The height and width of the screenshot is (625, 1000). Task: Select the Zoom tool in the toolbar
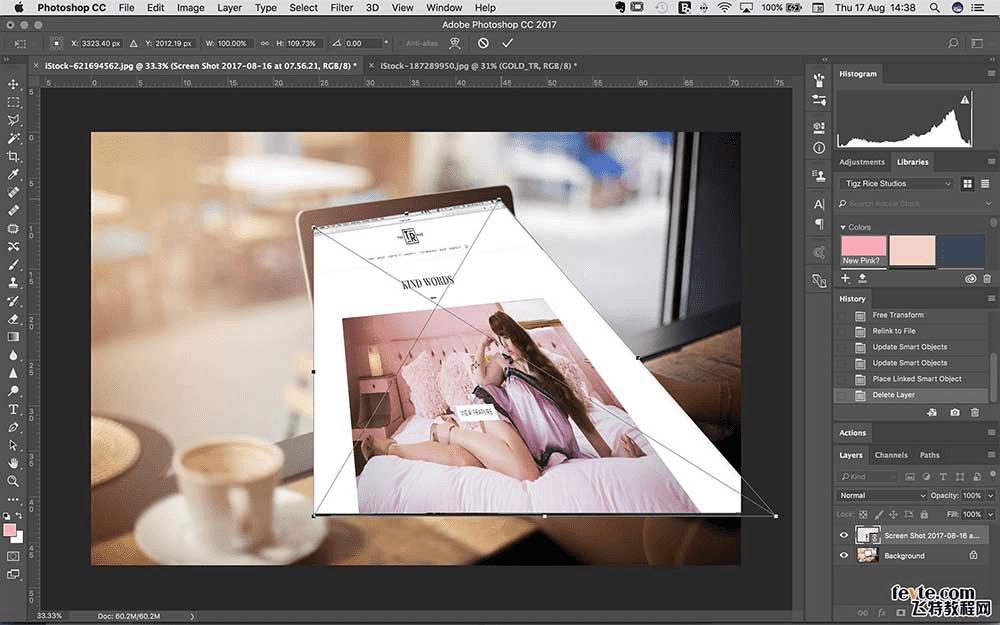[13, 481]
